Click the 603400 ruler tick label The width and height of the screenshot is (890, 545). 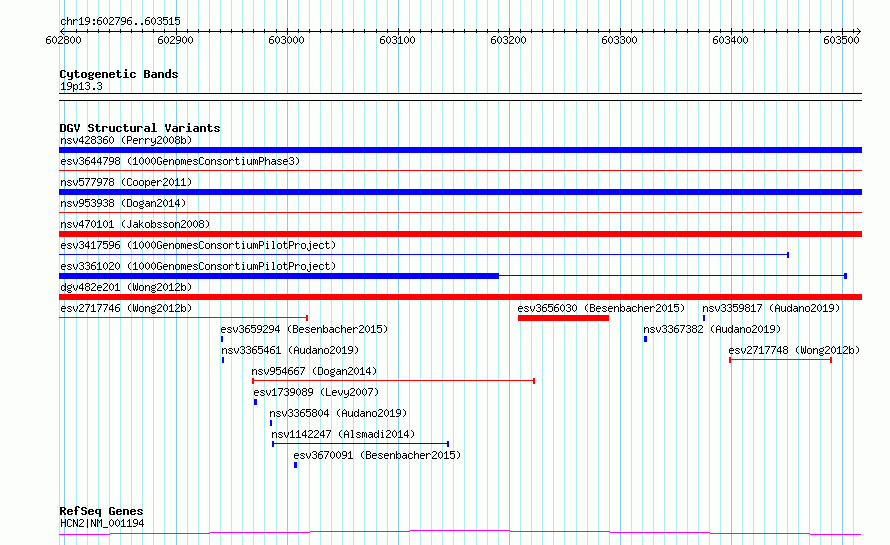click(730, 40)
